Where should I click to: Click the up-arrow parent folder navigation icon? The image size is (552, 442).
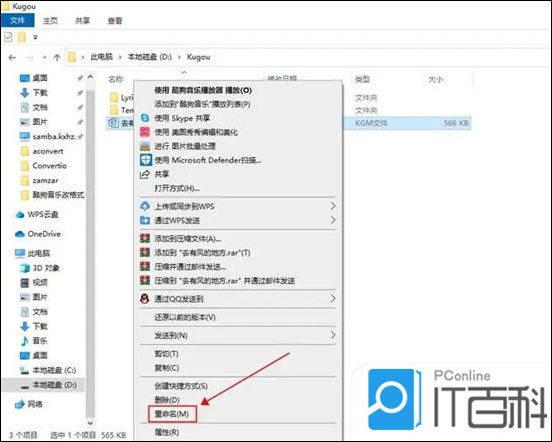tap(57, 57)
